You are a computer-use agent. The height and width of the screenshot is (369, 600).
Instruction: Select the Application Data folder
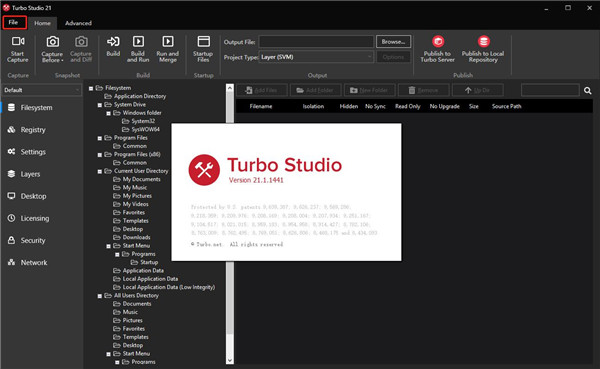(138, 270)
